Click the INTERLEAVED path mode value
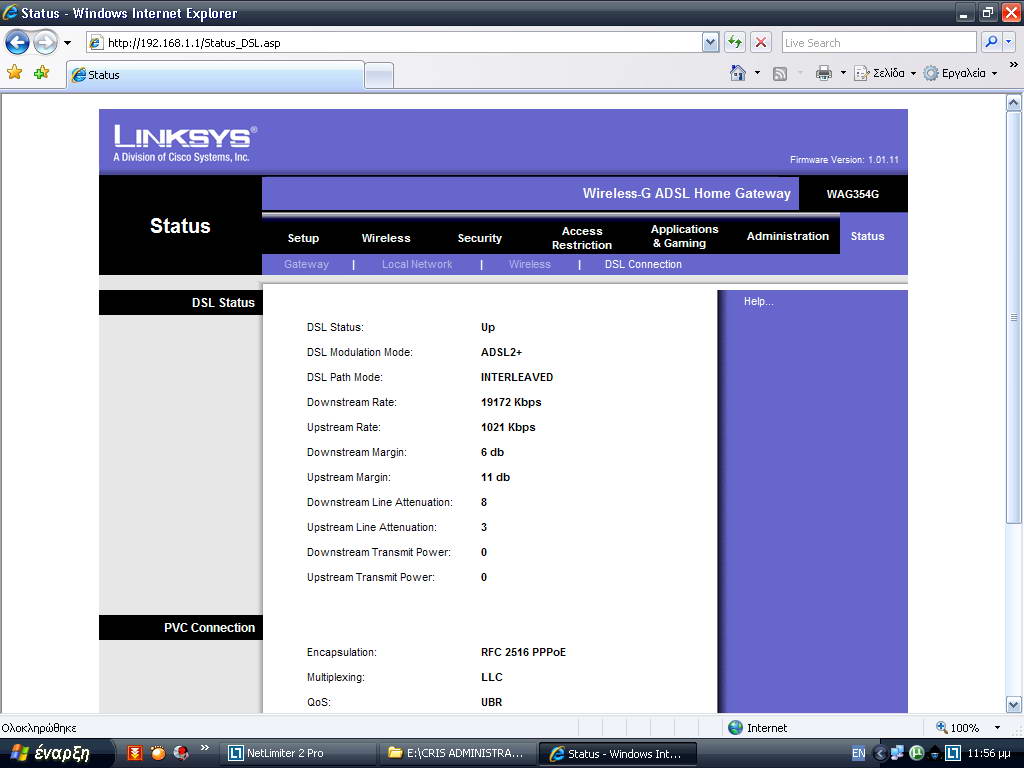Image resolution: width=1024 pixels, height=768 pixels. coord(517,377)
